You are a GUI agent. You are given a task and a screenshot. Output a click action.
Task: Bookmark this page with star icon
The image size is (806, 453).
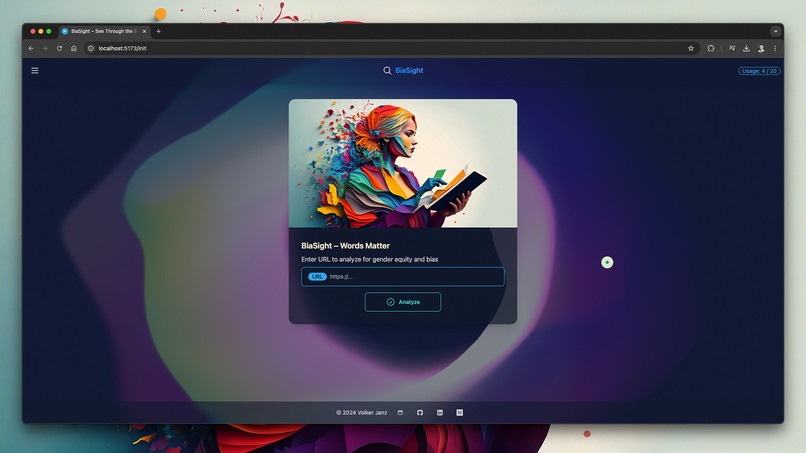[x=691, y=48]
